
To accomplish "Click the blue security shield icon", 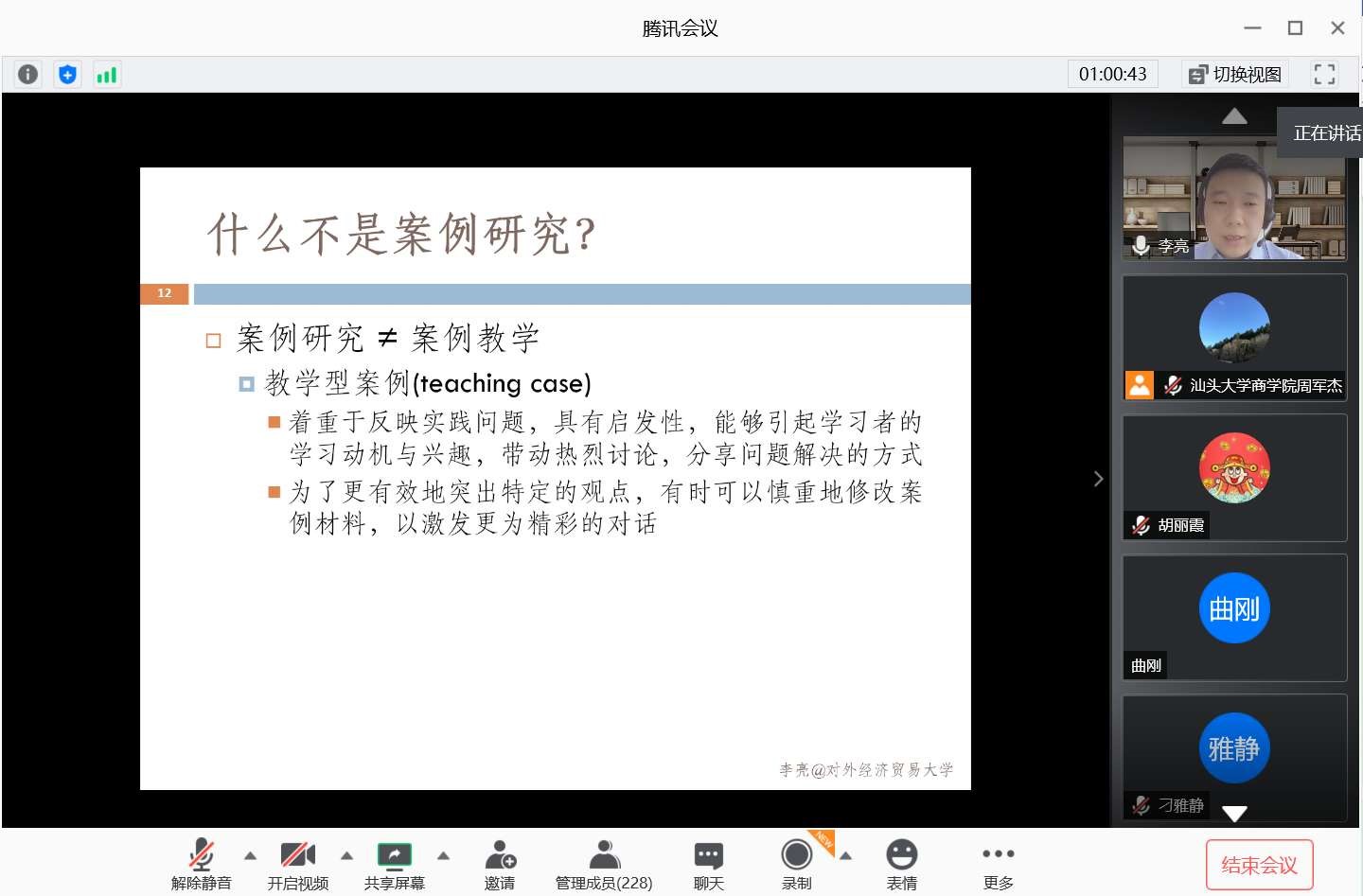I will (x=67, y=74).
